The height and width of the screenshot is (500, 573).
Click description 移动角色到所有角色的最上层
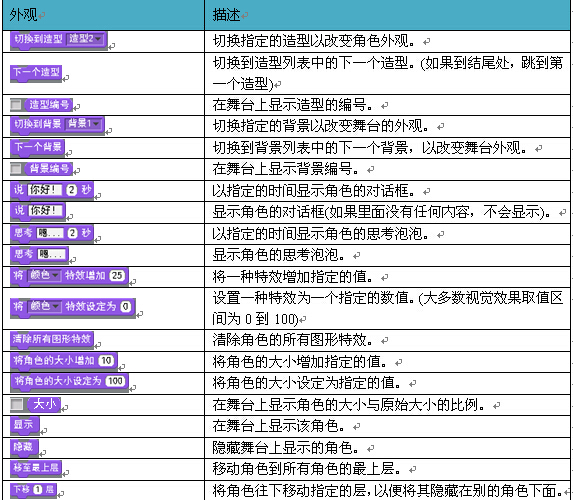[307, 469]
